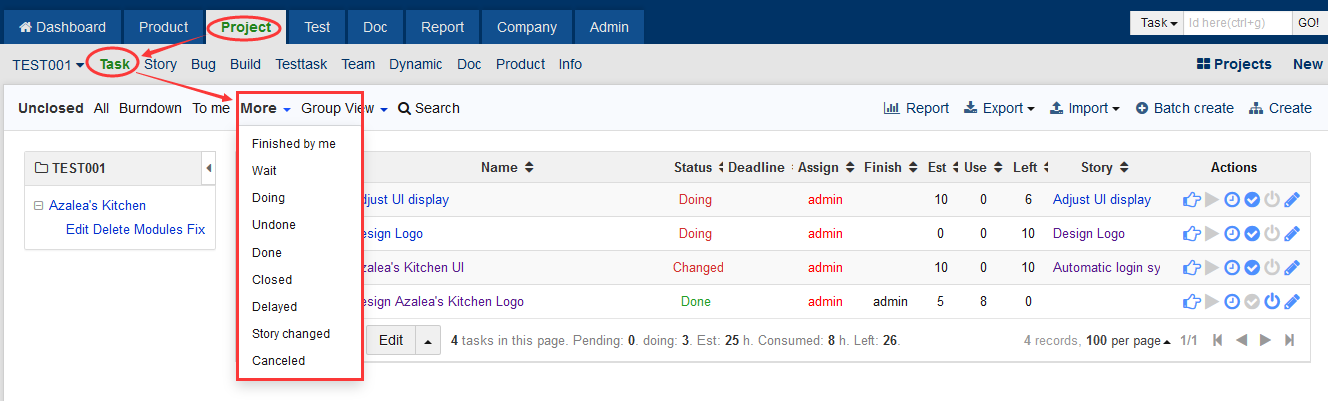Click the Batch create plus icon
Image resolution: width=1328 pixels, height=401 pixels.
(1142, 108)
